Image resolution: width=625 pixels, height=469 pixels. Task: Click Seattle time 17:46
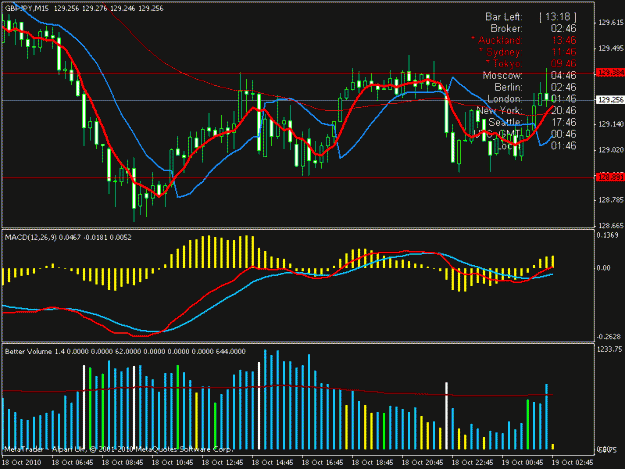coord(564,122)
